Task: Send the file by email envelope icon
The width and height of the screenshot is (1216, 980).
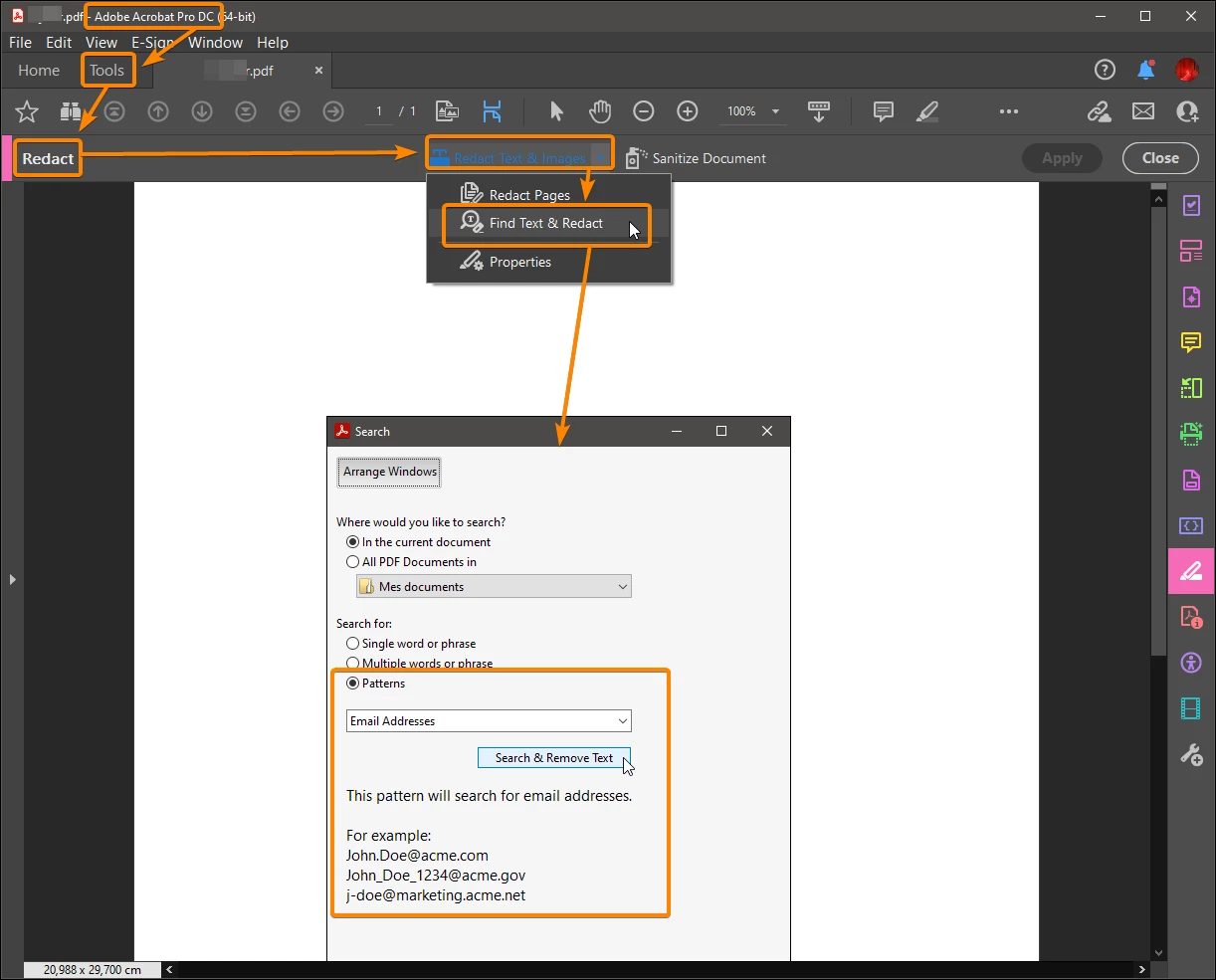Action: coord(1143,111)
